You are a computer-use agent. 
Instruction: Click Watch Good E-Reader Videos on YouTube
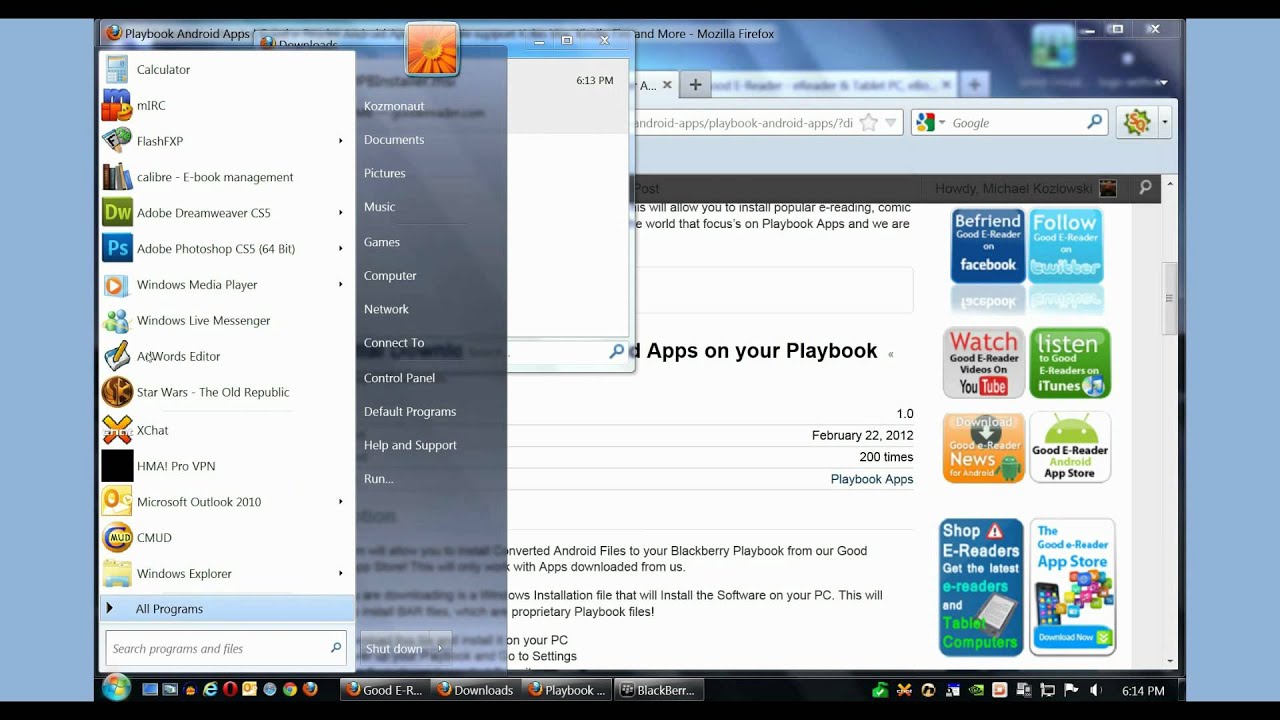984,363
